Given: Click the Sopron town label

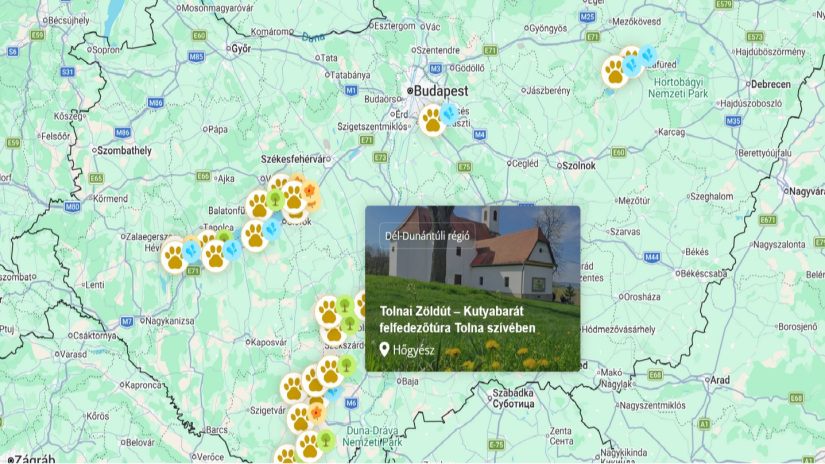Looking at the screenshot, I should pyautogui.click(x=106, y=50).
